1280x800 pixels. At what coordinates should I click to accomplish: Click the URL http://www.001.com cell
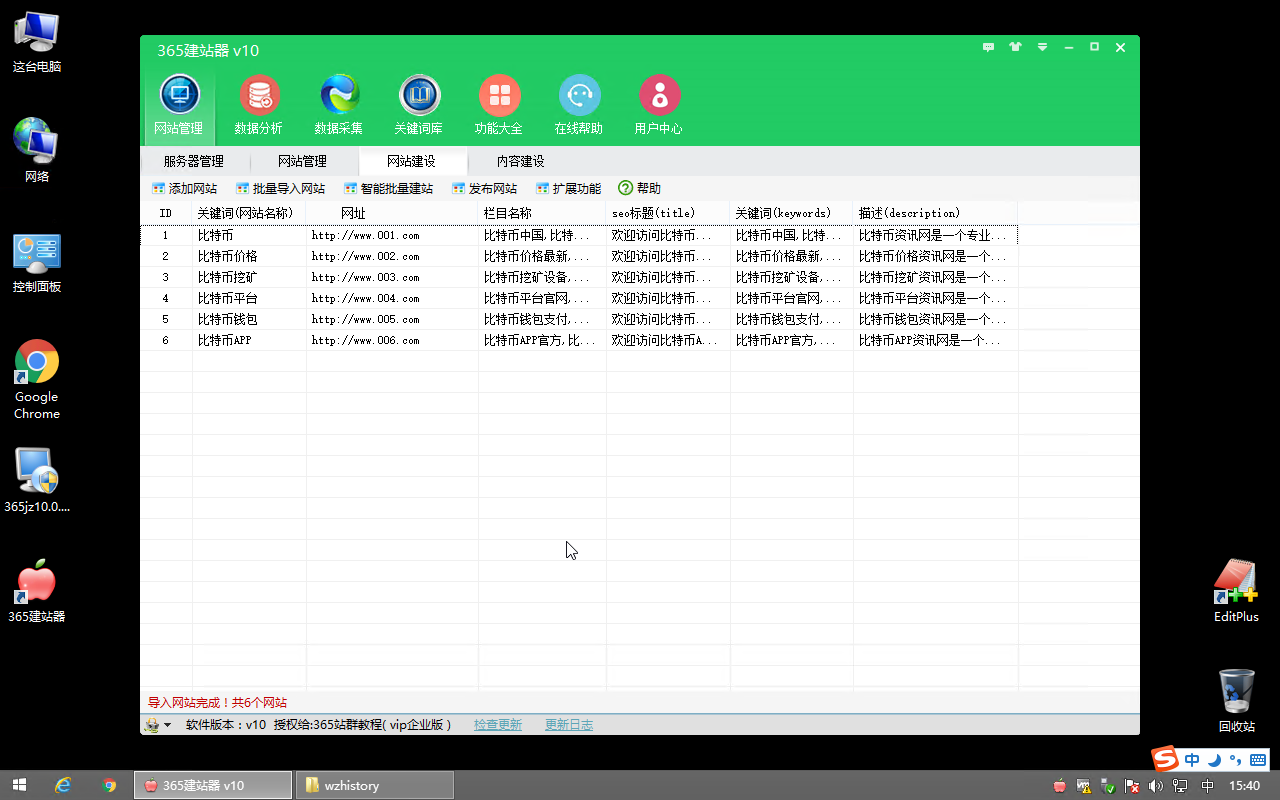pyautogui.click(x=393, y=235)
